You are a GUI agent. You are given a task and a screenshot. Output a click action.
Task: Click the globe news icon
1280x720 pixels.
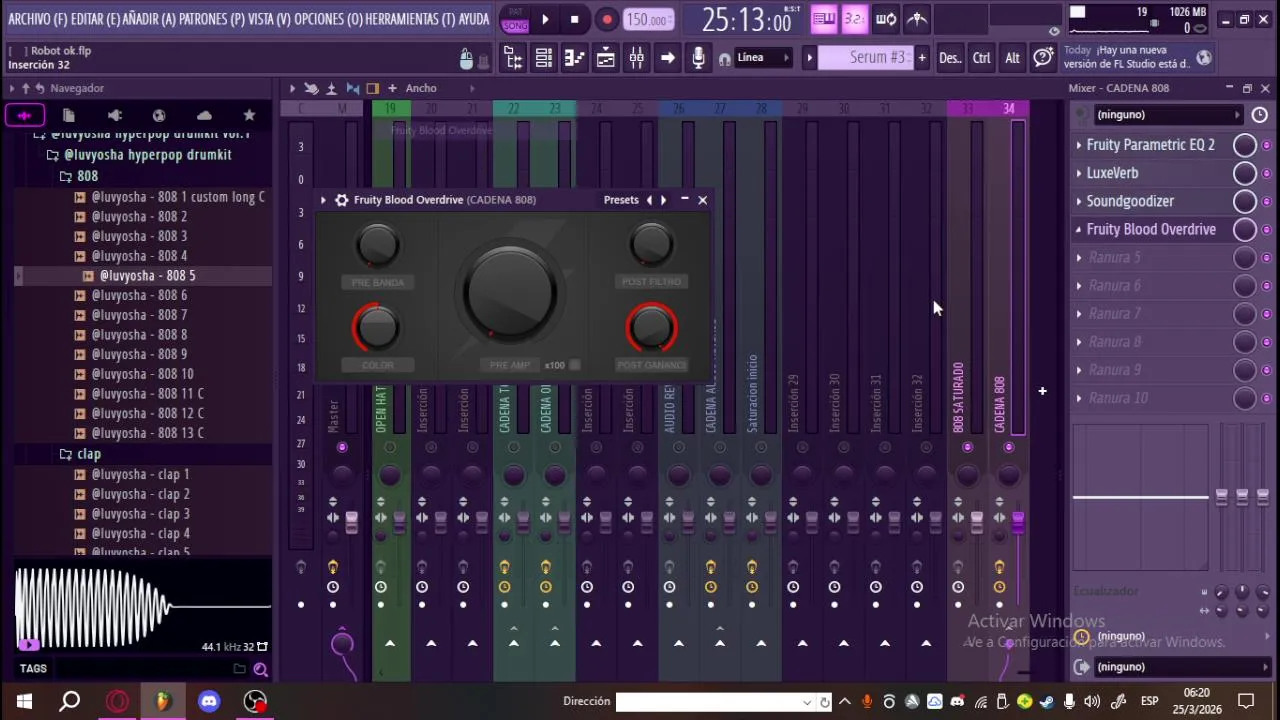click(x=1204, y=58)
